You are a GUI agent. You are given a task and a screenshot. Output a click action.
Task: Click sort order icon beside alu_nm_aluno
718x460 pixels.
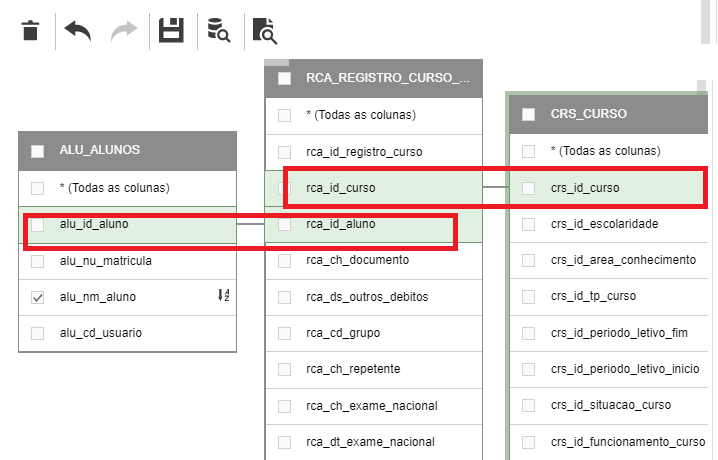point(224,296)
